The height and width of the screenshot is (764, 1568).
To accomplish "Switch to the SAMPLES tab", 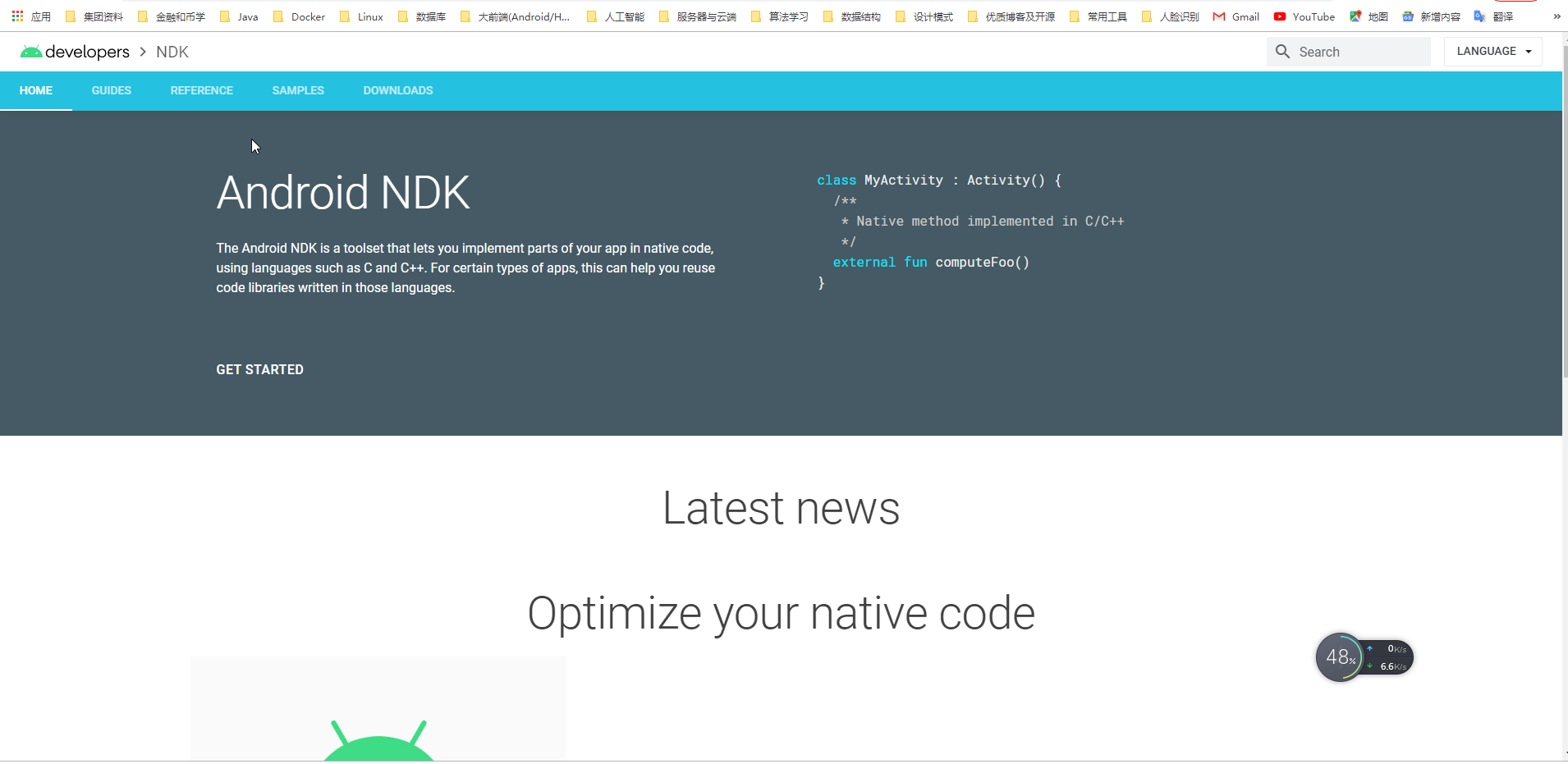I will point(298,90).
